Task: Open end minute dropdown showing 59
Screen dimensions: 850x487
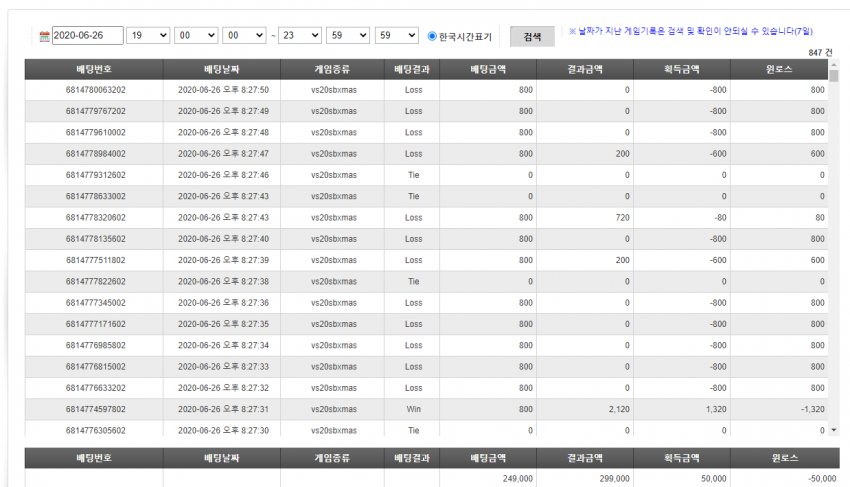Action: 348,36
